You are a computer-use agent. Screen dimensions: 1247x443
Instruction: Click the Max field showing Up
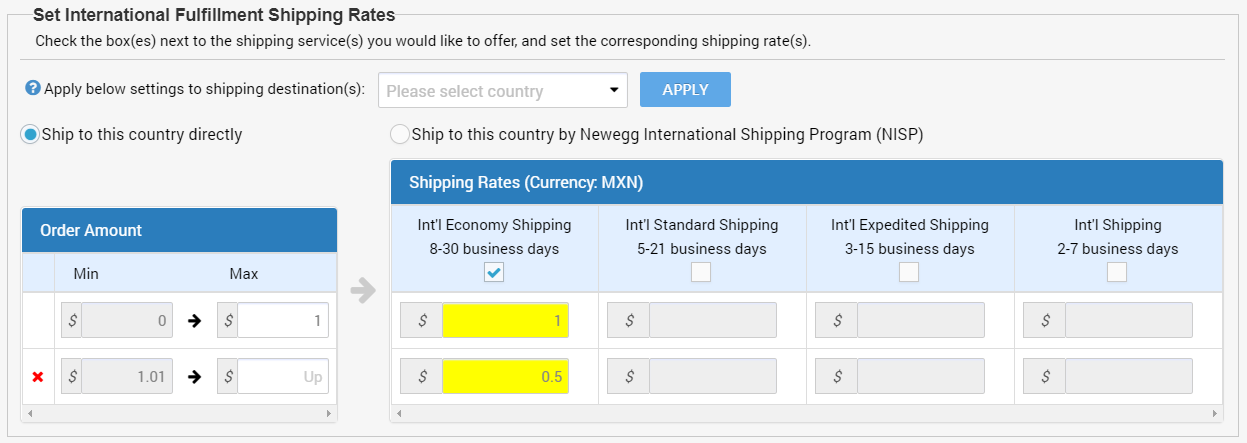[x=283, y=377]
